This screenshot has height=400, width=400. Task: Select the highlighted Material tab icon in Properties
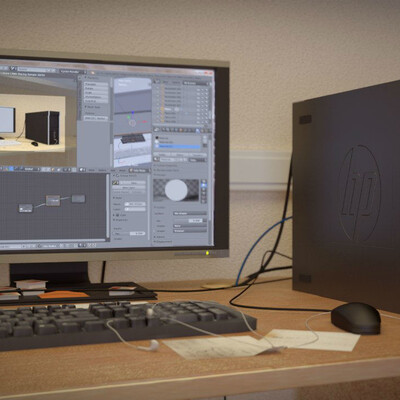coord(198,130)
